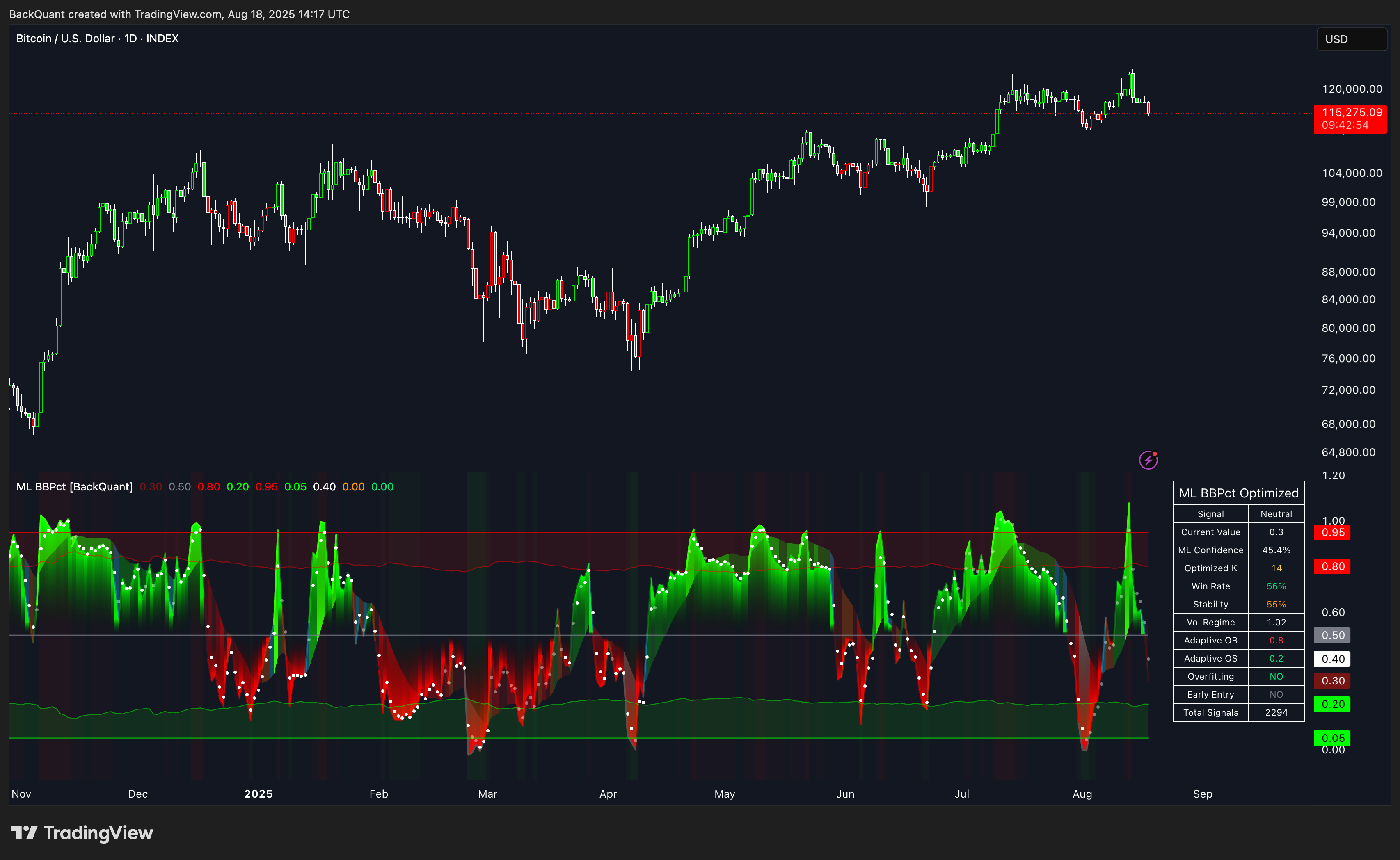Click the Signal Neutral value cell
Image resolution: width=1400 pixels, height=860 pixels.
[x=1276, y=514]
